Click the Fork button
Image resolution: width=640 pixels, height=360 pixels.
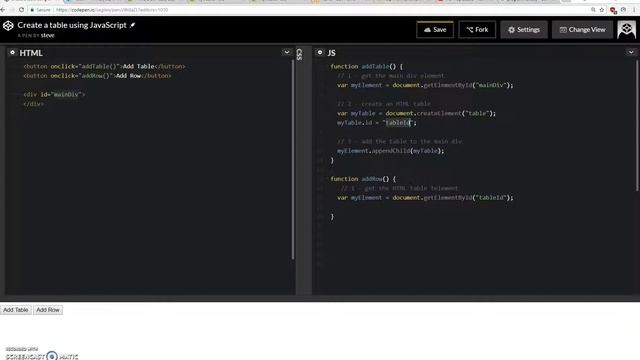[x=477, y=29]
